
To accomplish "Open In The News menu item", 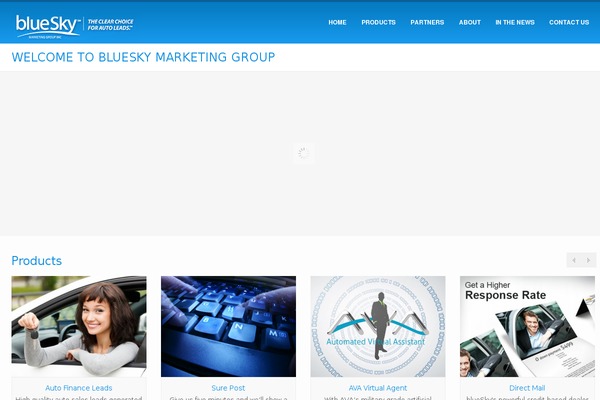I will [515, 23].
